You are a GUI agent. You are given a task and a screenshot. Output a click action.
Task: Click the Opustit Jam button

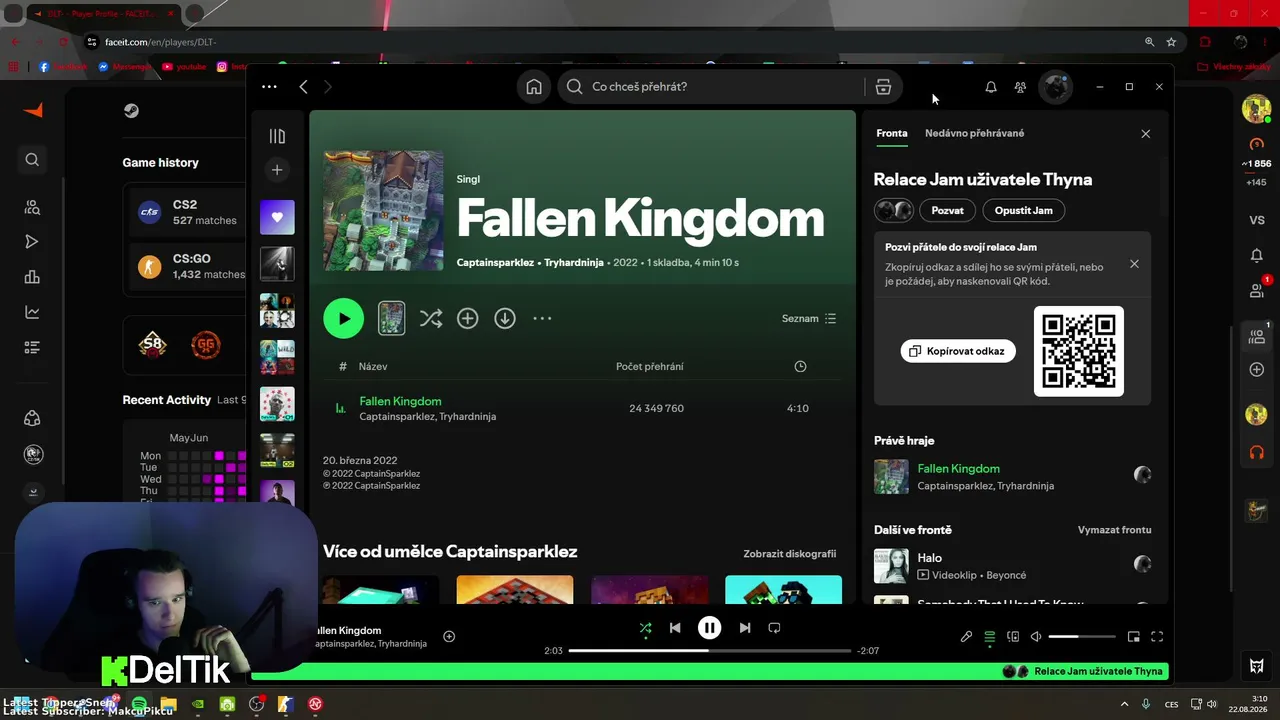click(1024, 211)
